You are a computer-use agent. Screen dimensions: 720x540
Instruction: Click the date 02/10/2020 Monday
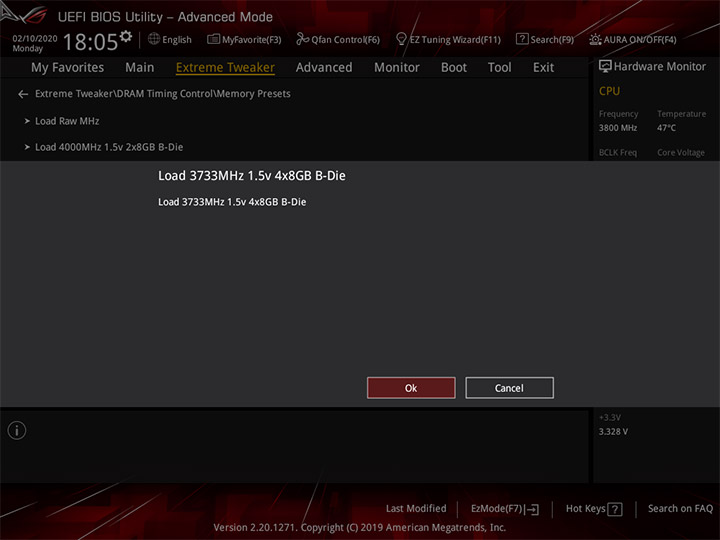[35, 43]
